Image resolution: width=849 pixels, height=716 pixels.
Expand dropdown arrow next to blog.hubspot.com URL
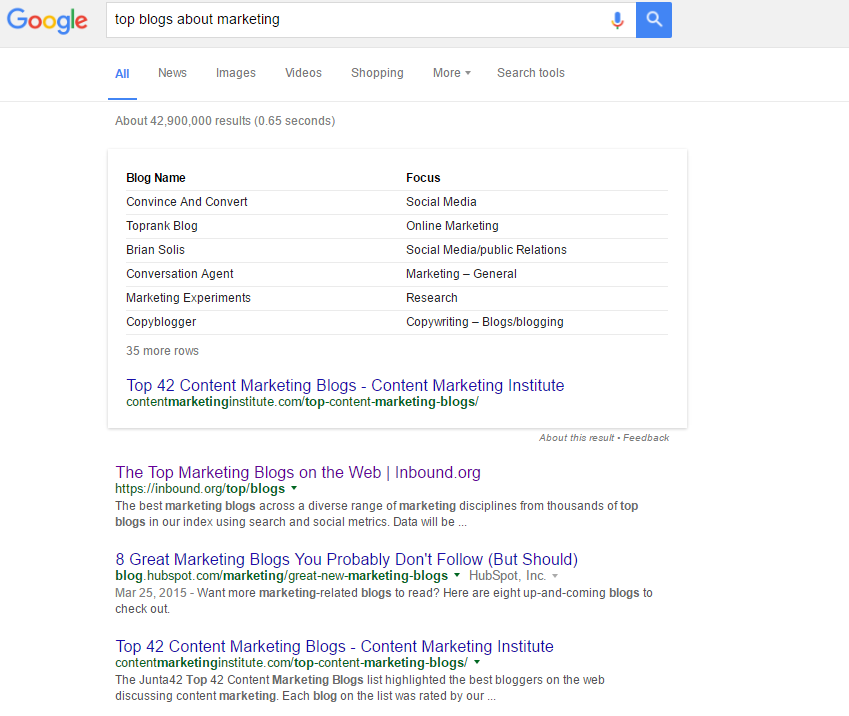457,575
